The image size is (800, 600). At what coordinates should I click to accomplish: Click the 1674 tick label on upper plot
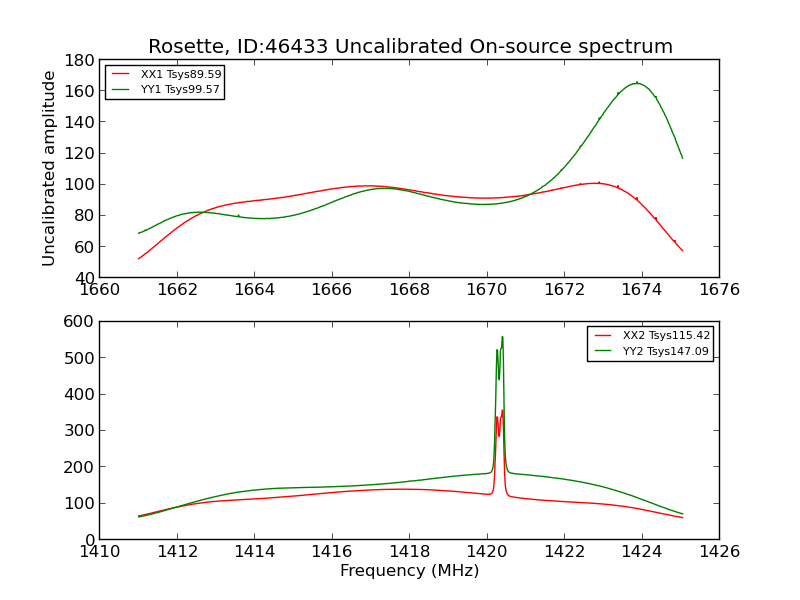[x=642, y=290]
